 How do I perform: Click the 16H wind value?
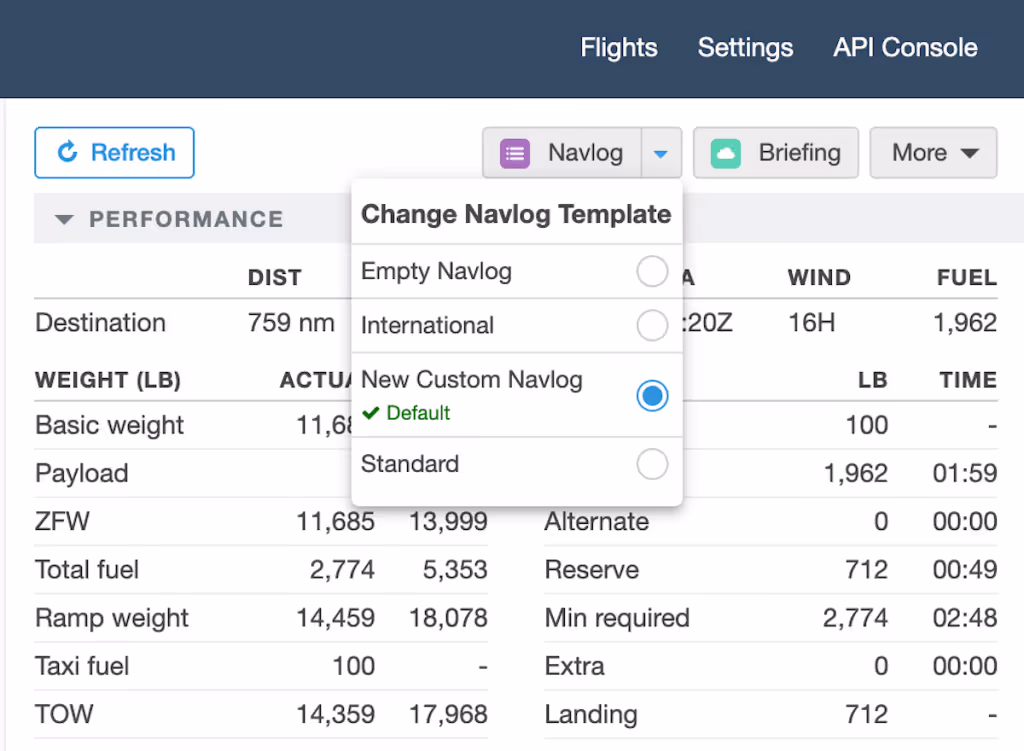pos(812,323)
